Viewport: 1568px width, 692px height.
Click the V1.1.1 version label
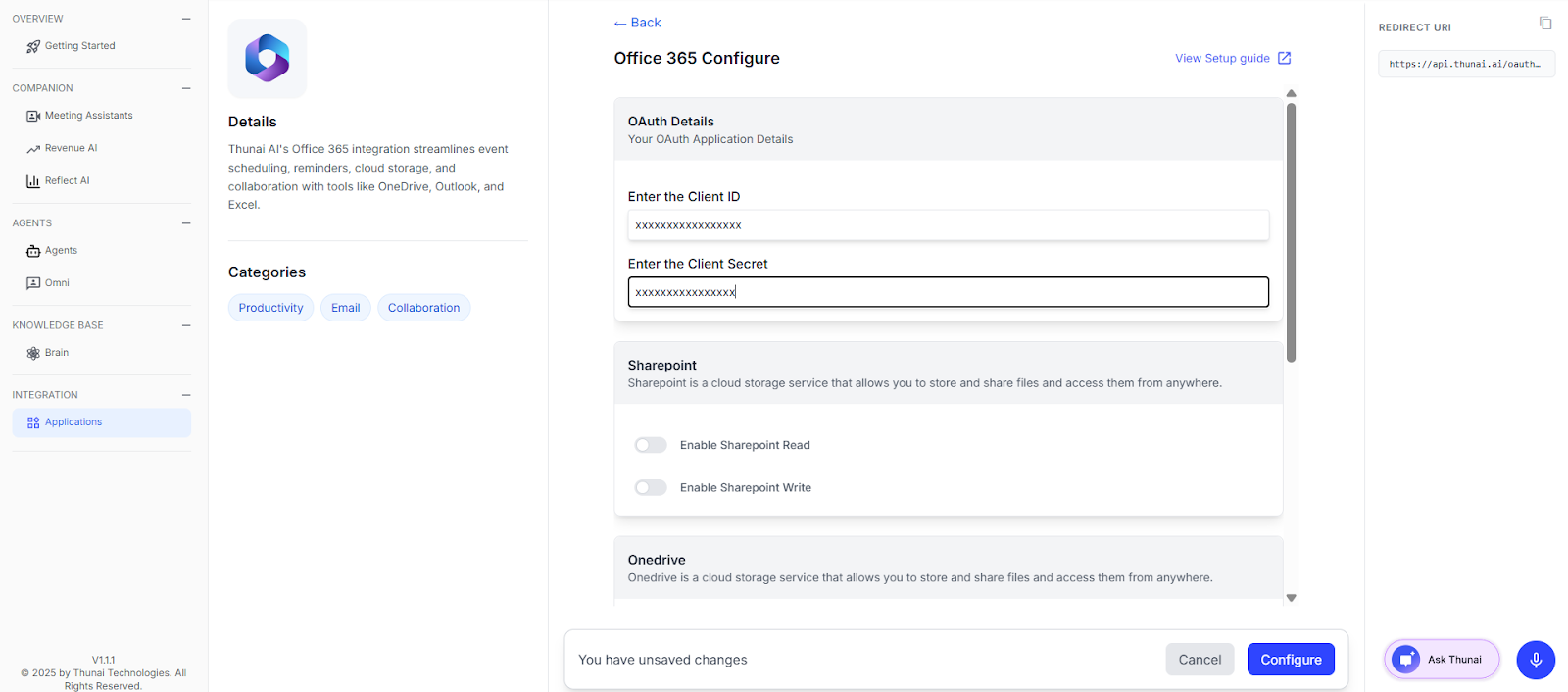pos(104,660)
